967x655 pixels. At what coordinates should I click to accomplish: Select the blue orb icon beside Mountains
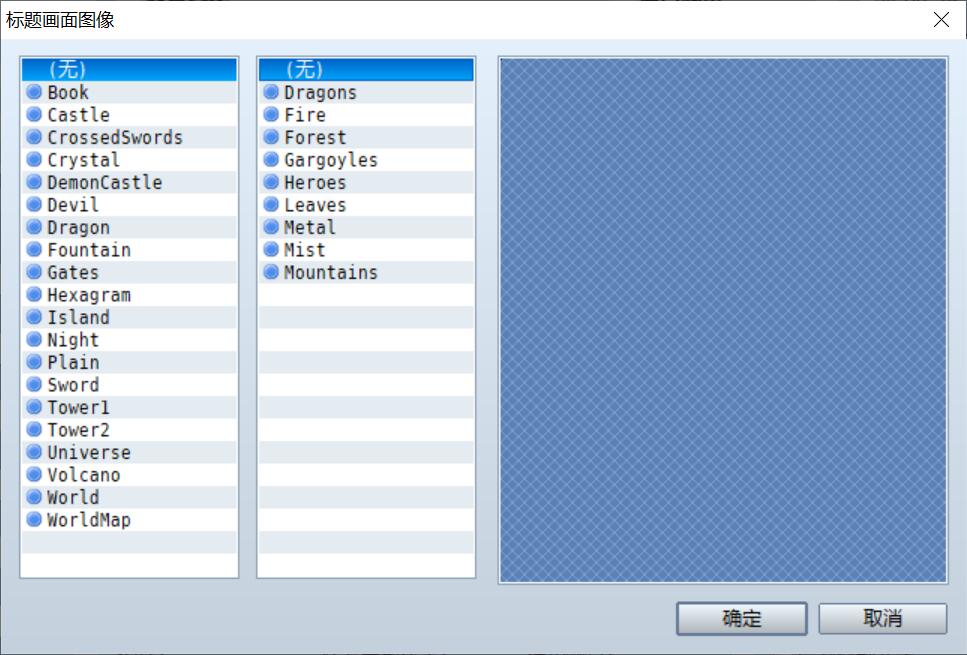271,272
